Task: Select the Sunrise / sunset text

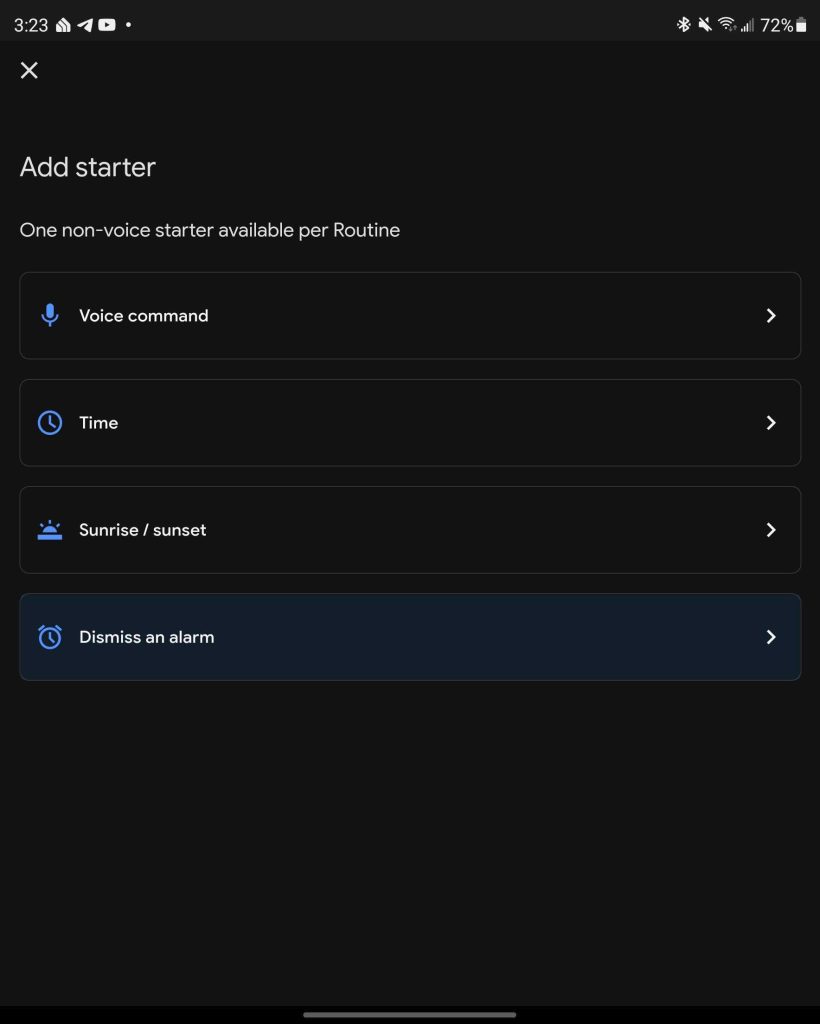Action: (x=143, y=530)
